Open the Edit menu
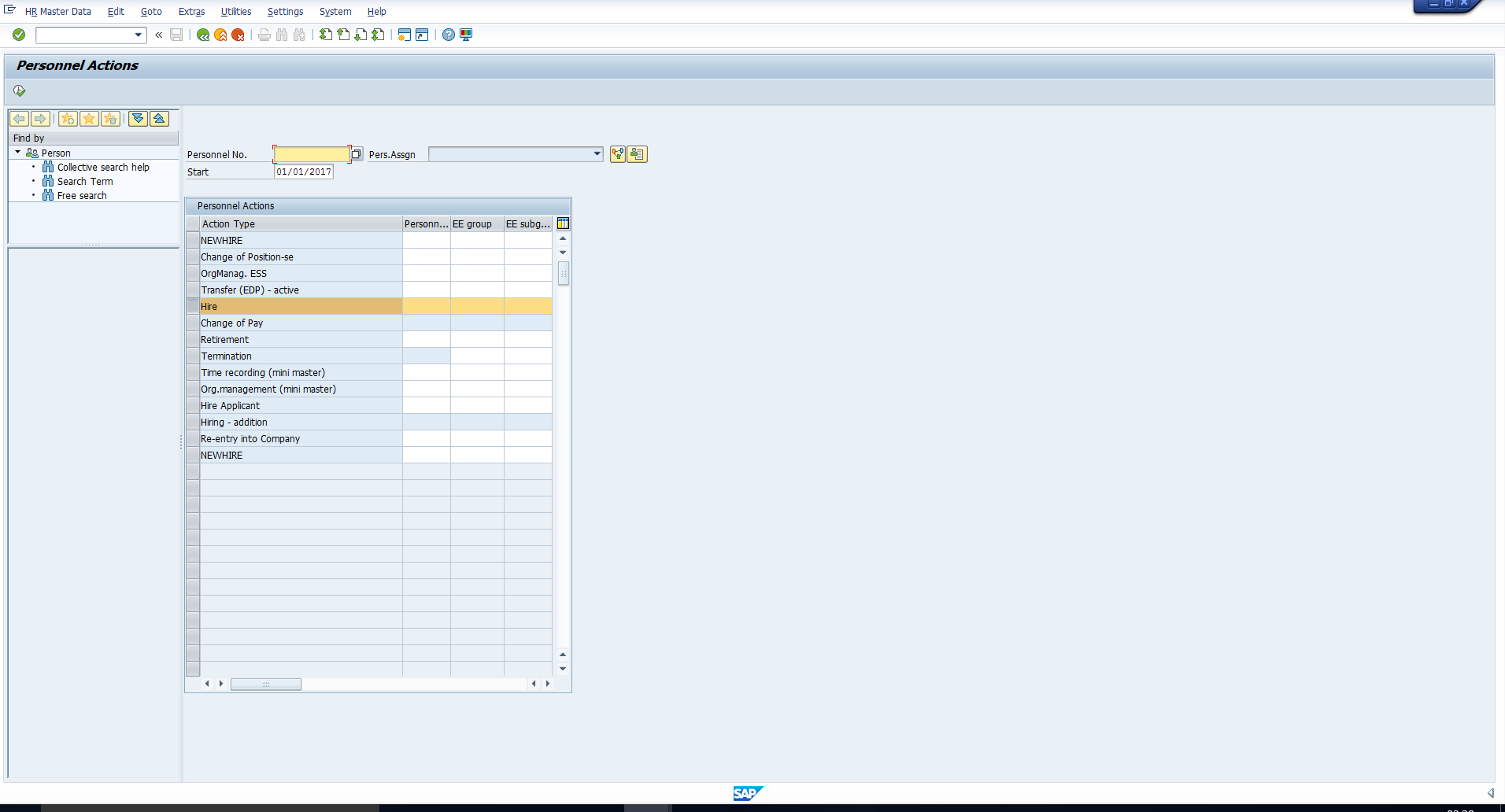Image resolution: width=1505 pixels, height=812 pixels. (116, 12)
